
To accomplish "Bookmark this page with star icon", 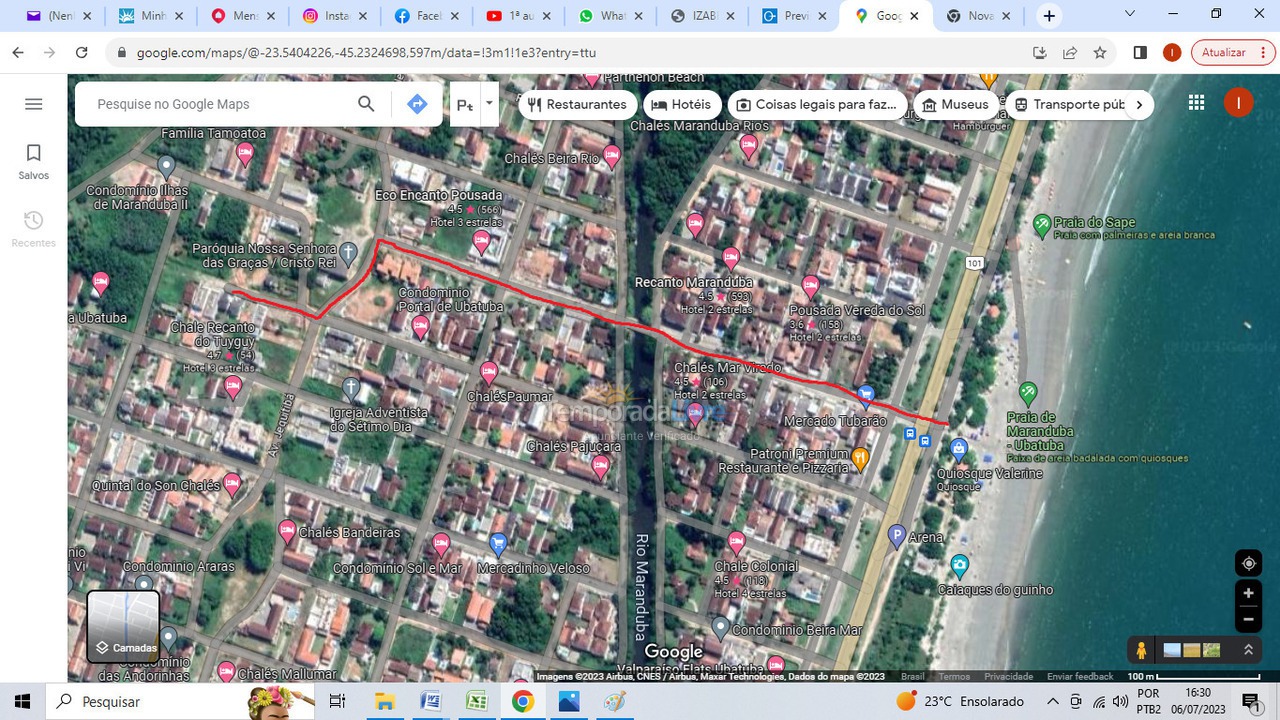I will (1100, 52).
